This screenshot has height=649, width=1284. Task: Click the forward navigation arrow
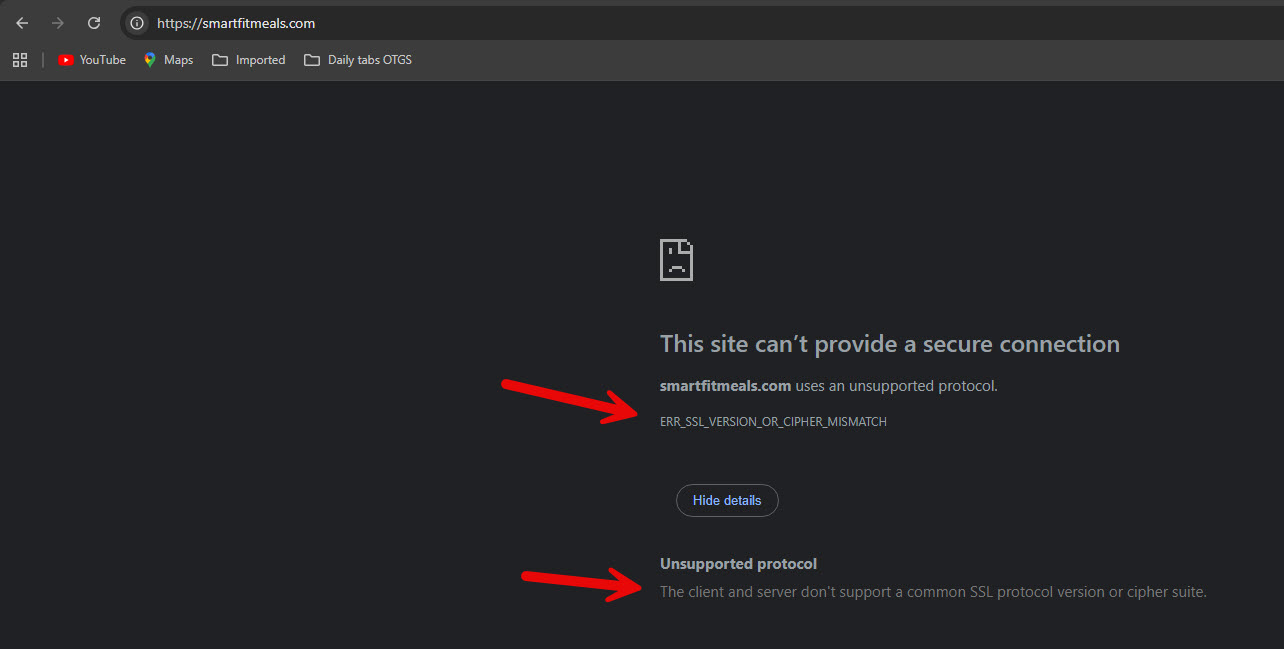[58, 23]
